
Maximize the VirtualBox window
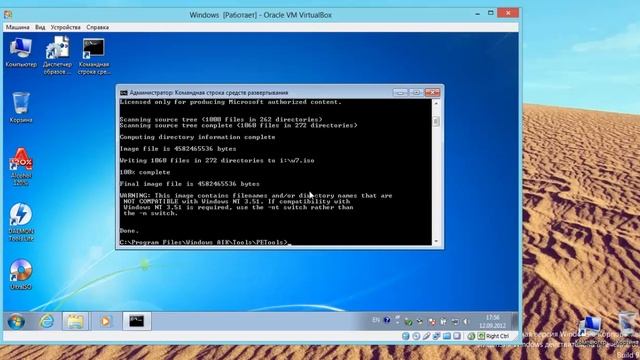tap(491, 13)
